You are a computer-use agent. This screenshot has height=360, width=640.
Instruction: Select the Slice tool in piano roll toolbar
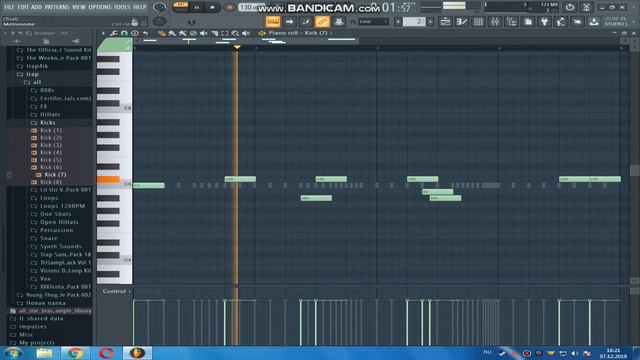tap(214, 33)
